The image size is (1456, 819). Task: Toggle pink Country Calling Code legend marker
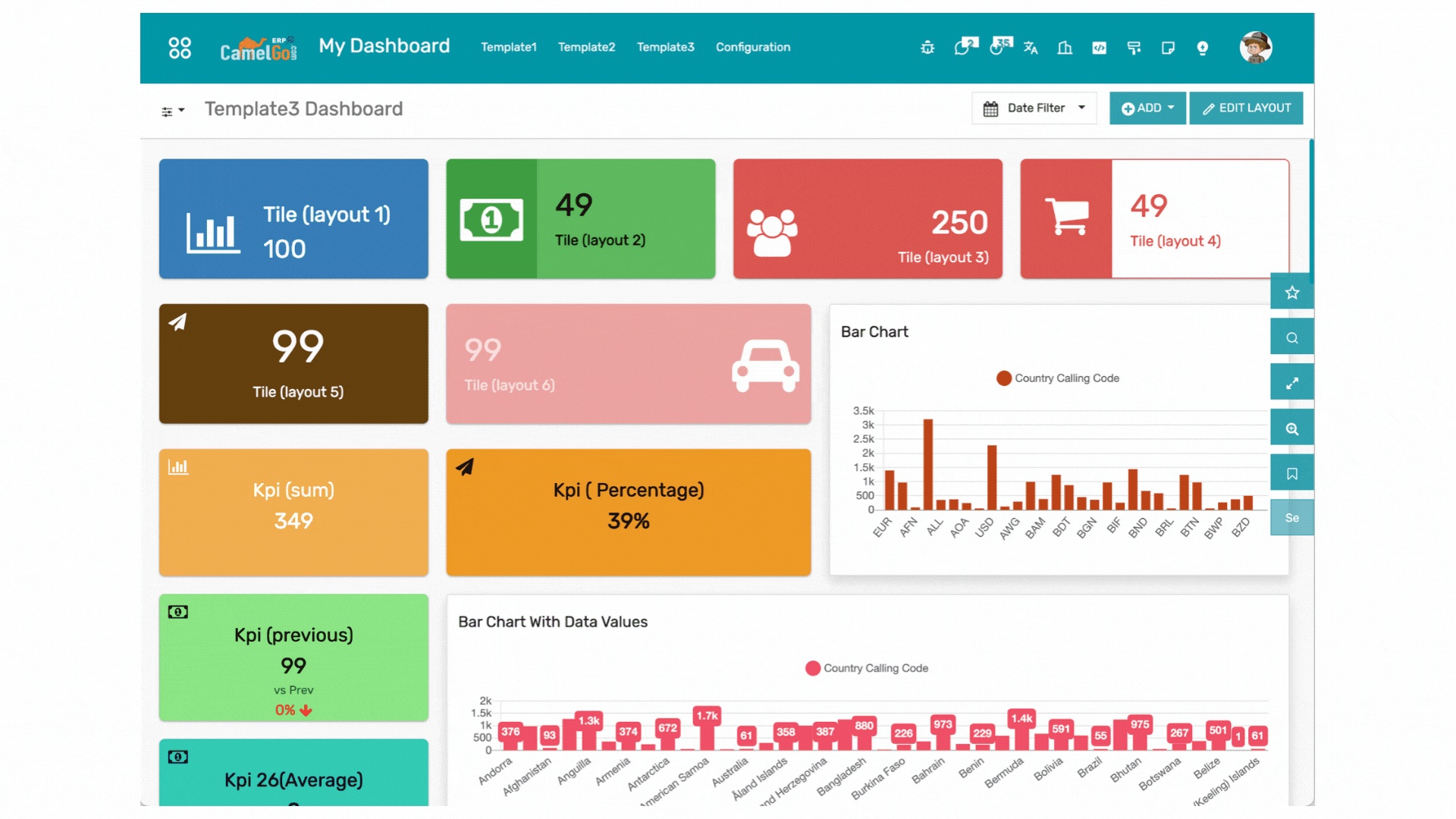[x=813, y=668]
